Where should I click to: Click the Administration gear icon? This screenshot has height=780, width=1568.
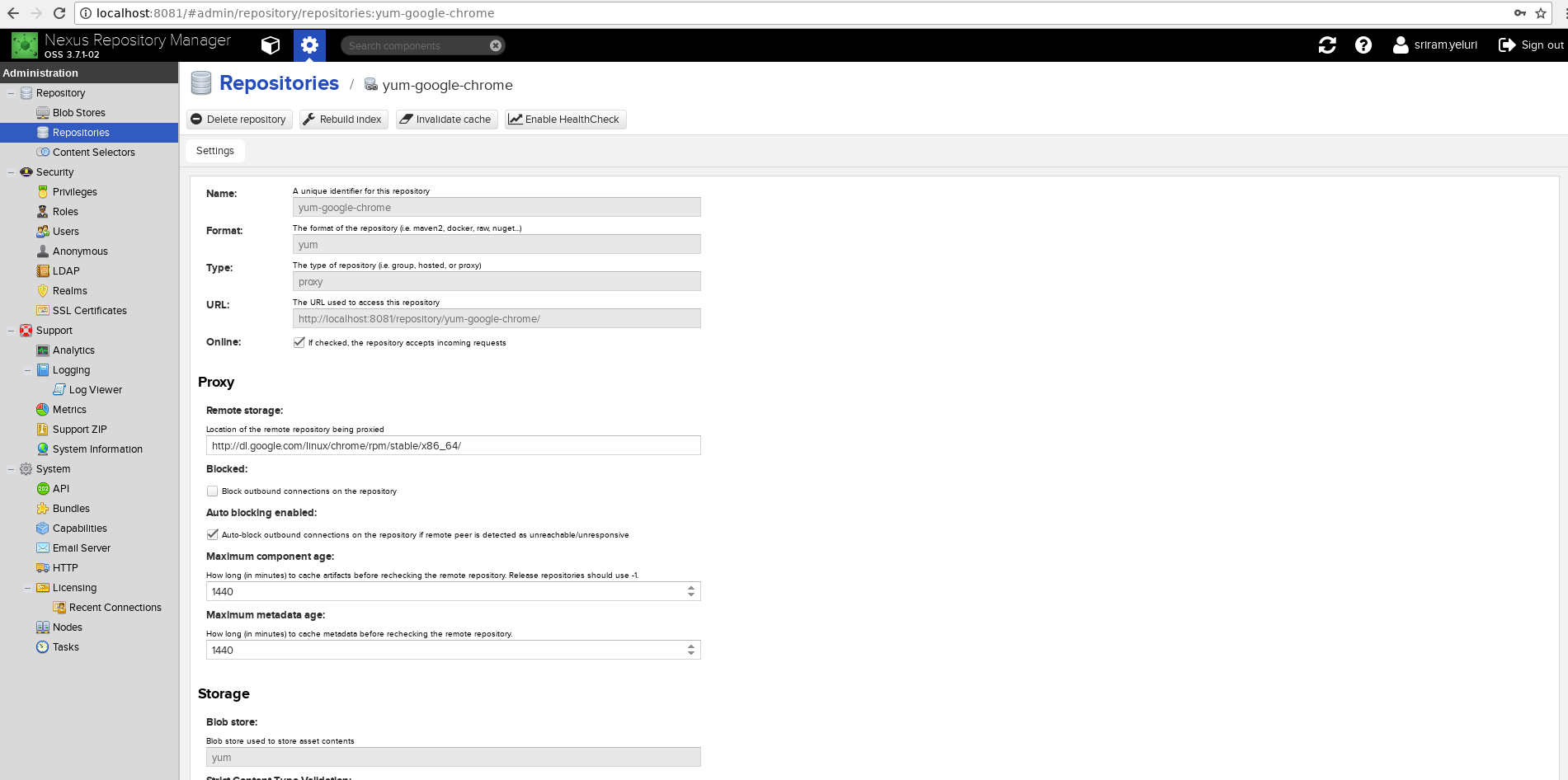(309, 45)
